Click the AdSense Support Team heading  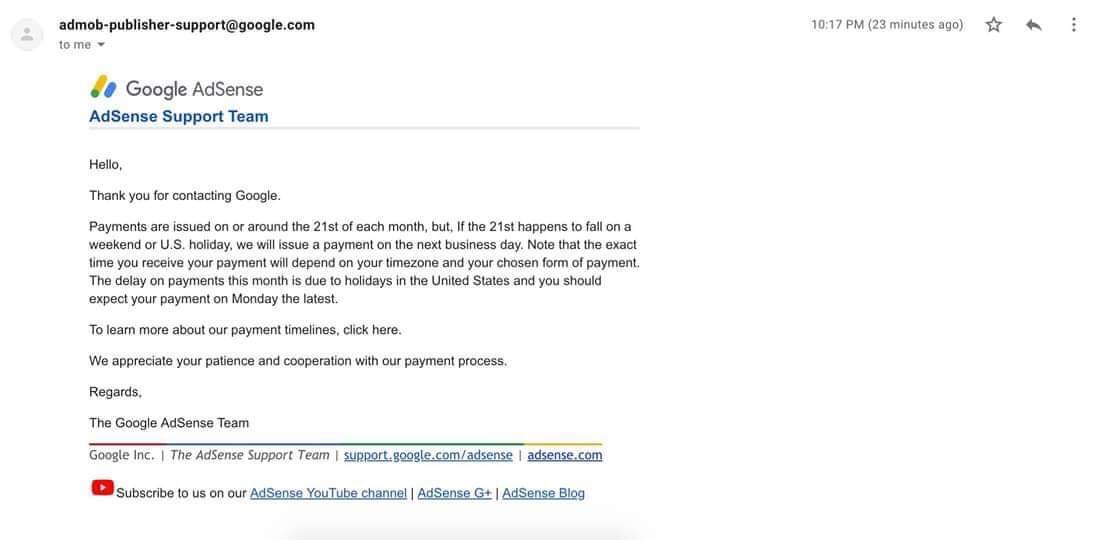(179, 117)
